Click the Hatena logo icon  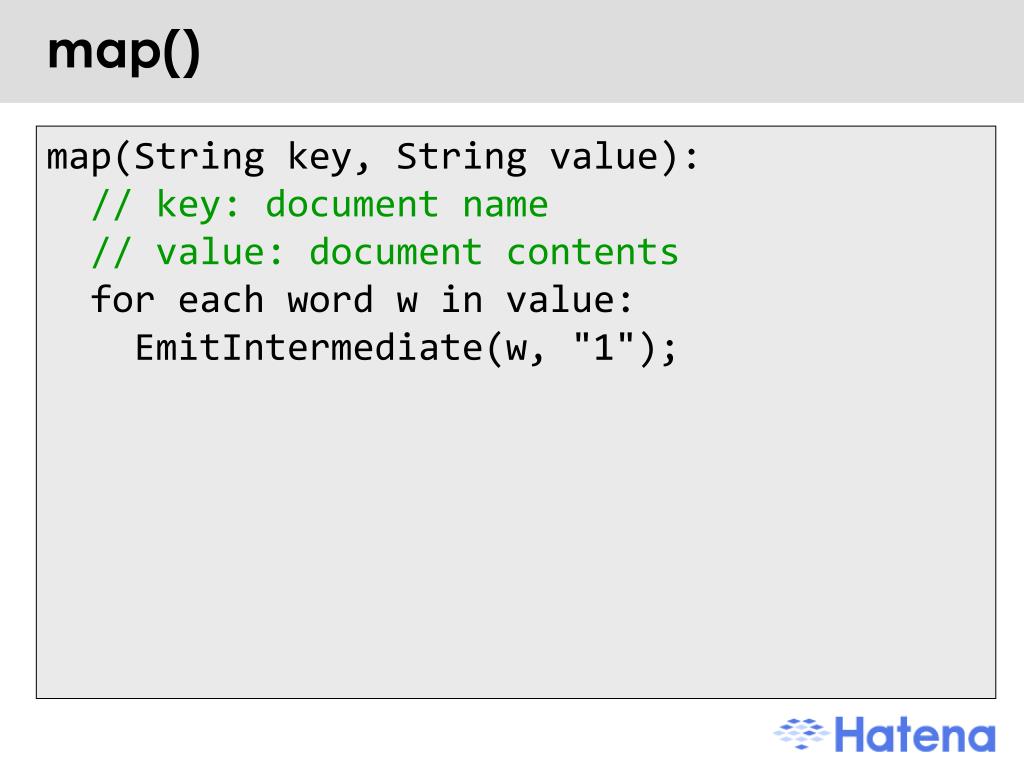(801, 734)
